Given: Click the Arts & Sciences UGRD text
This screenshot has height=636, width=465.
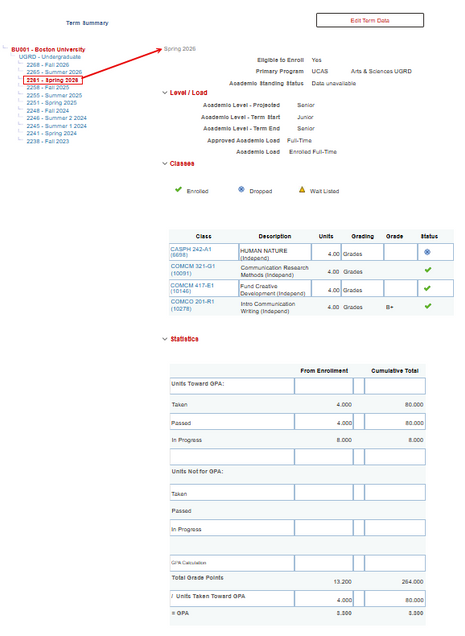Looking at the screenshot, I should 381,71.
